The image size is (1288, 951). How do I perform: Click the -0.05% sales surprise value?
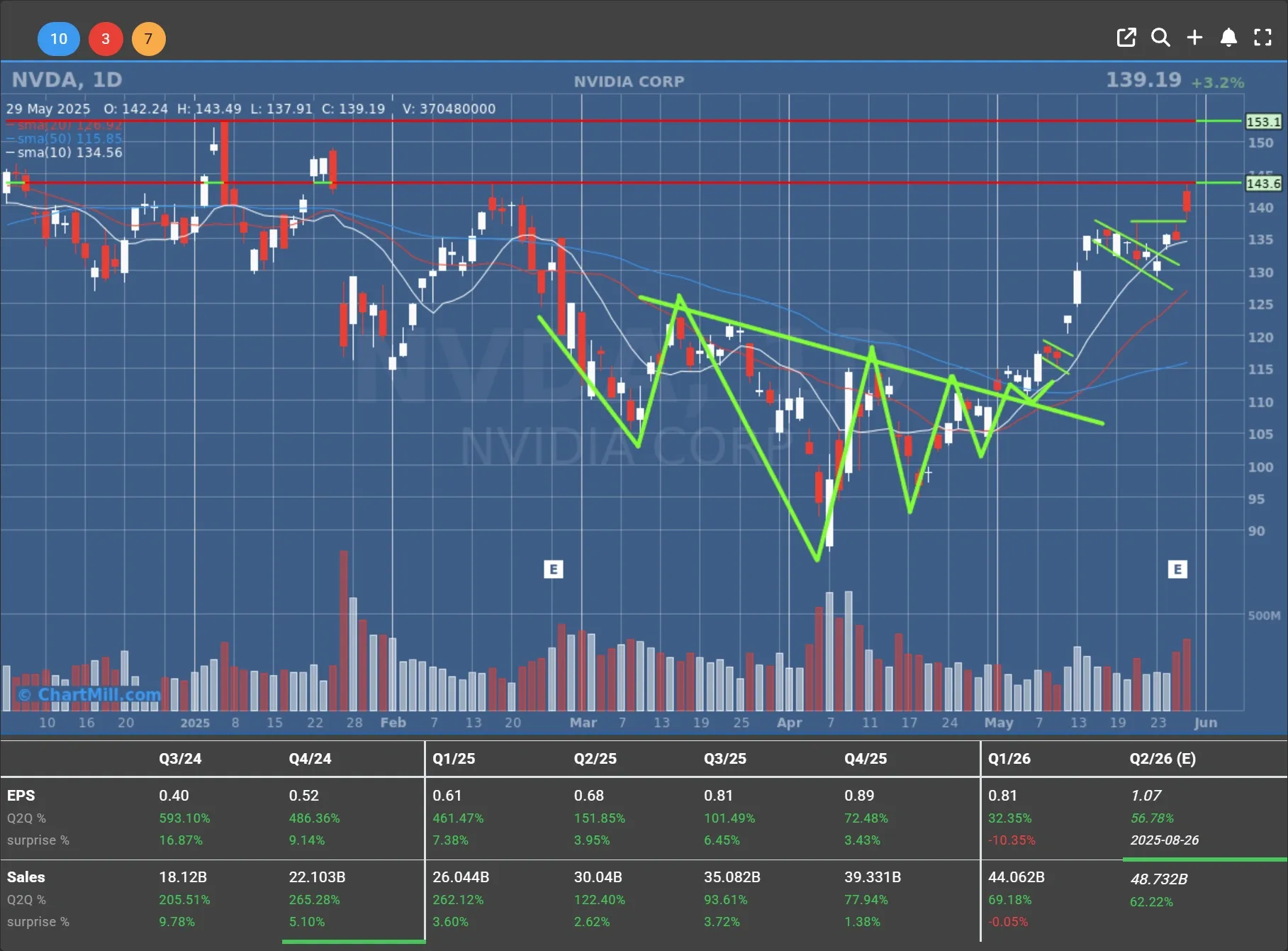pyautogui.click(x=1008, y=922)
